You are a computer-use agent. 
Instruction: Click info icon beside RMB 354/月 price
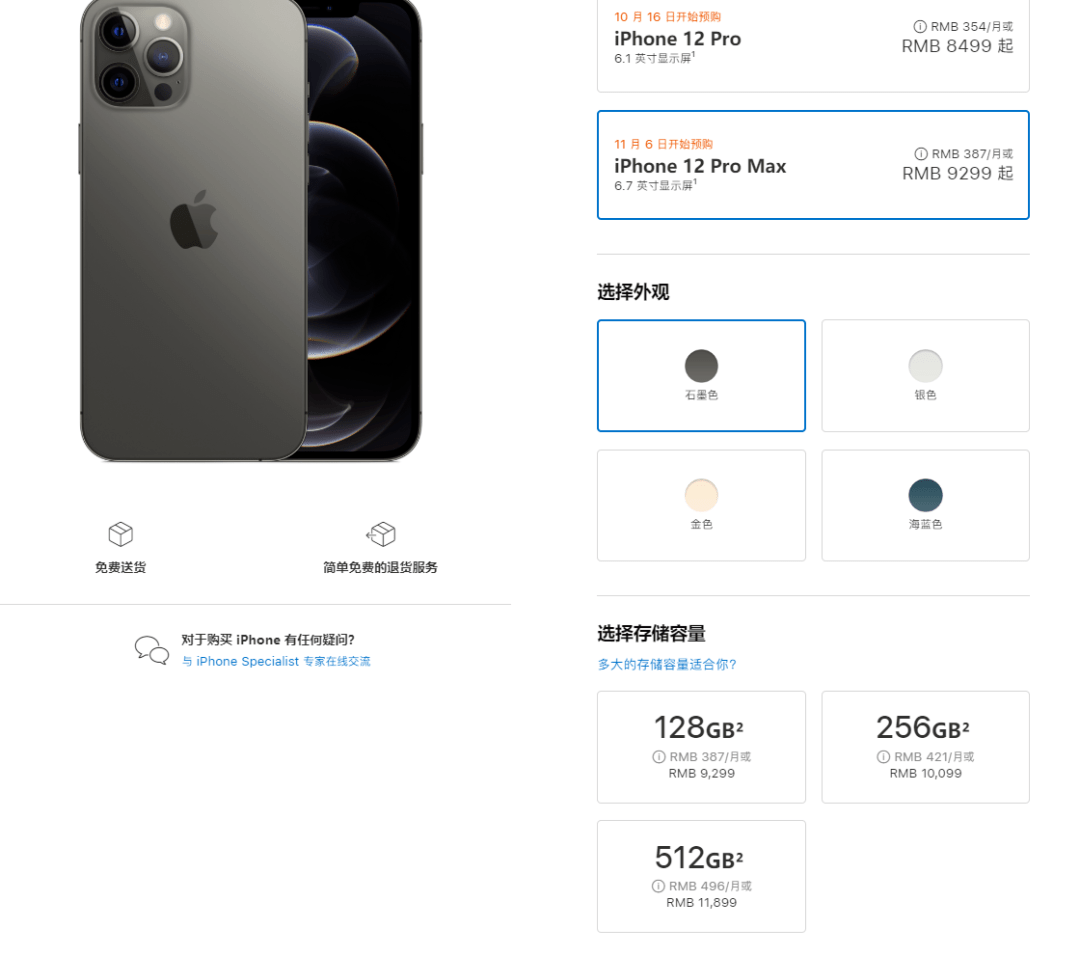(x=920, y=27)
